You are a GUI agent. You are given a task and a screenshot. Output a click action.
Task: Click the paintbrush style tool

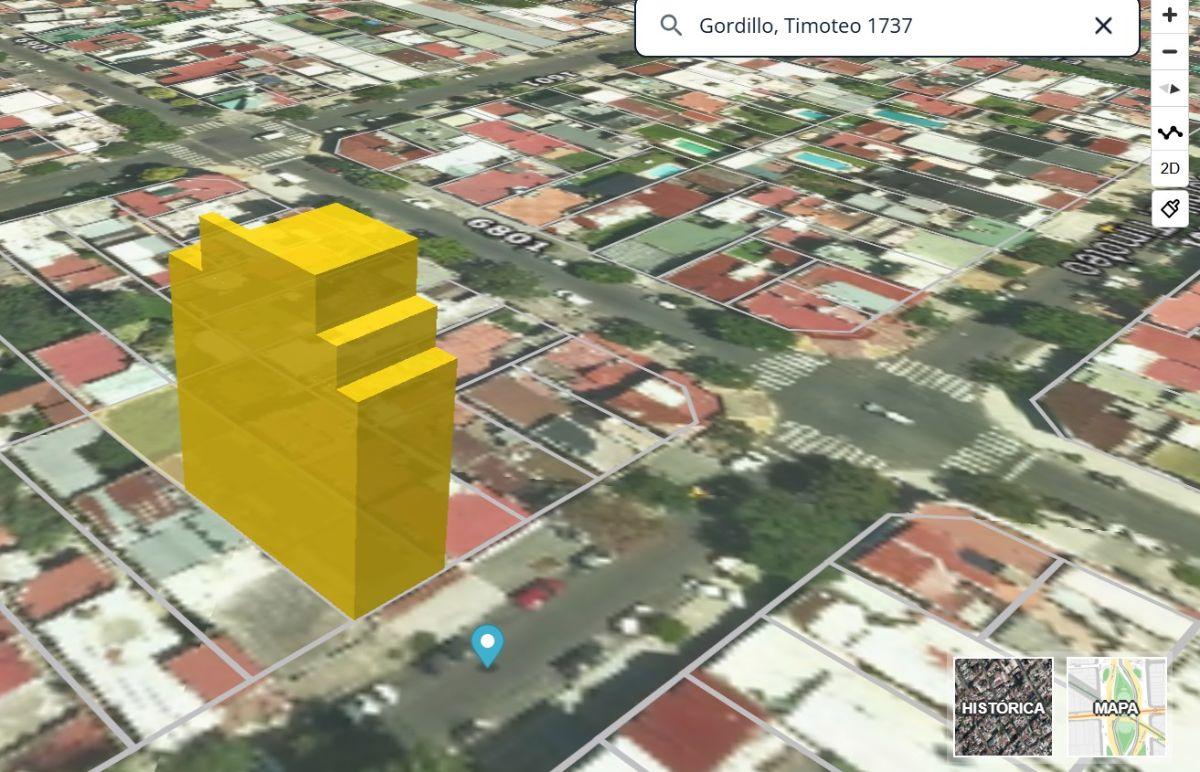point(1170,209)
